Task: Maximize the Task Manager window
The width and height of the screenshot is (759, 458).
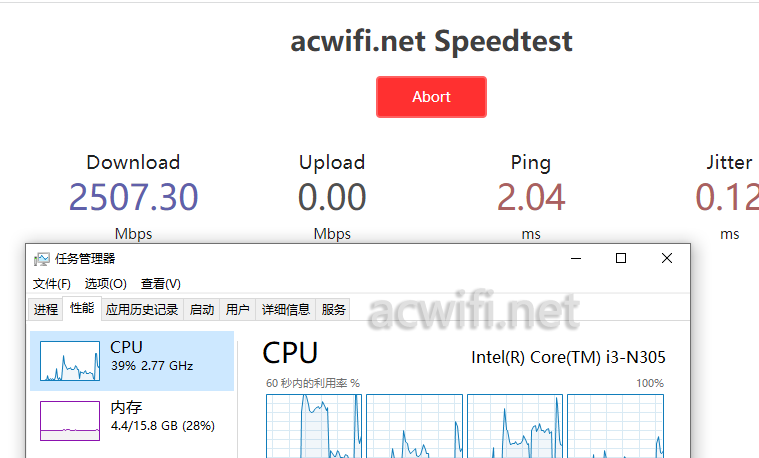Action: point(621,259)
